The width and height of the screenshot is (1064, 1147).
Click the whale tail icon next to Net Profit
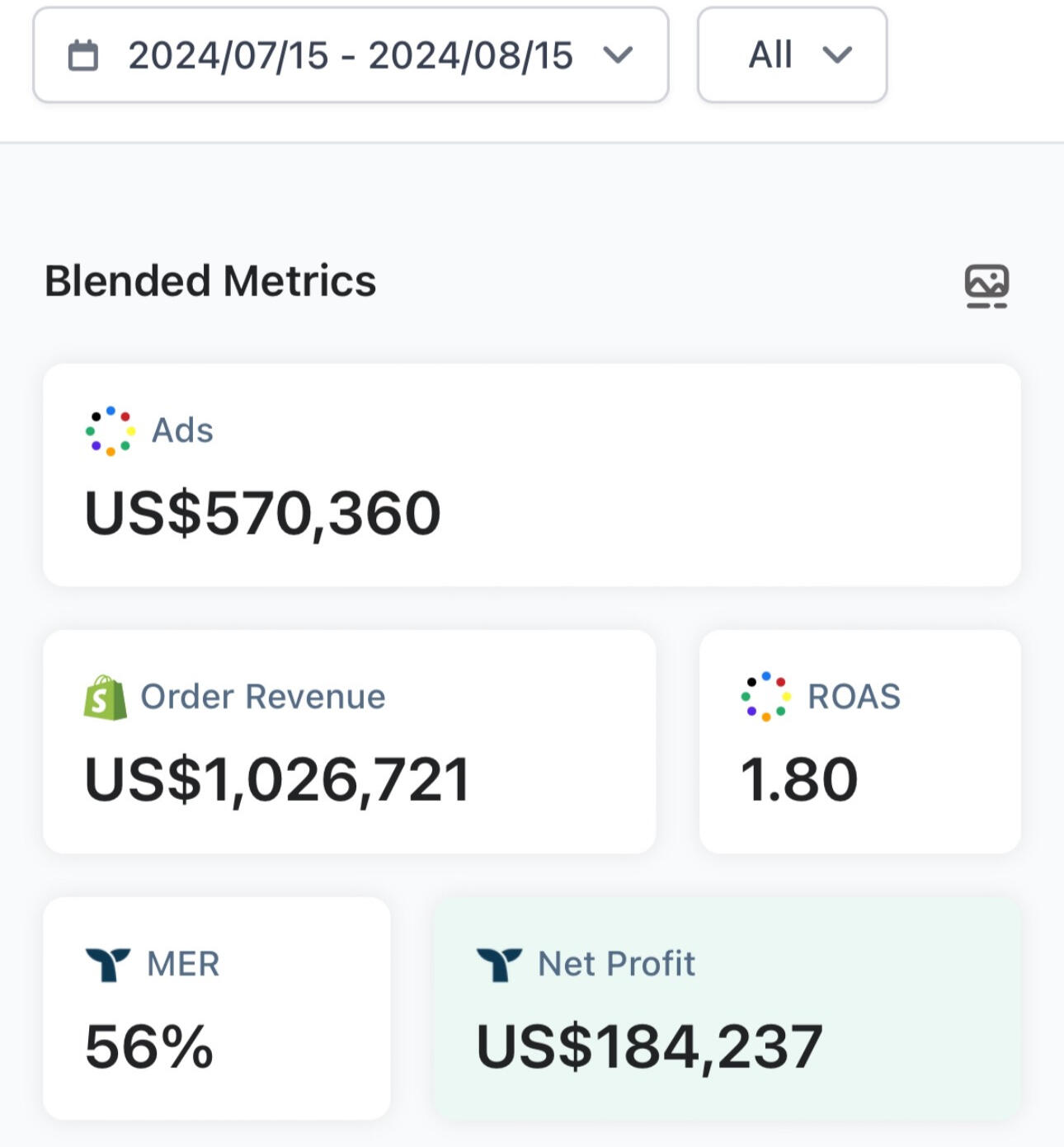pos(499,964)
